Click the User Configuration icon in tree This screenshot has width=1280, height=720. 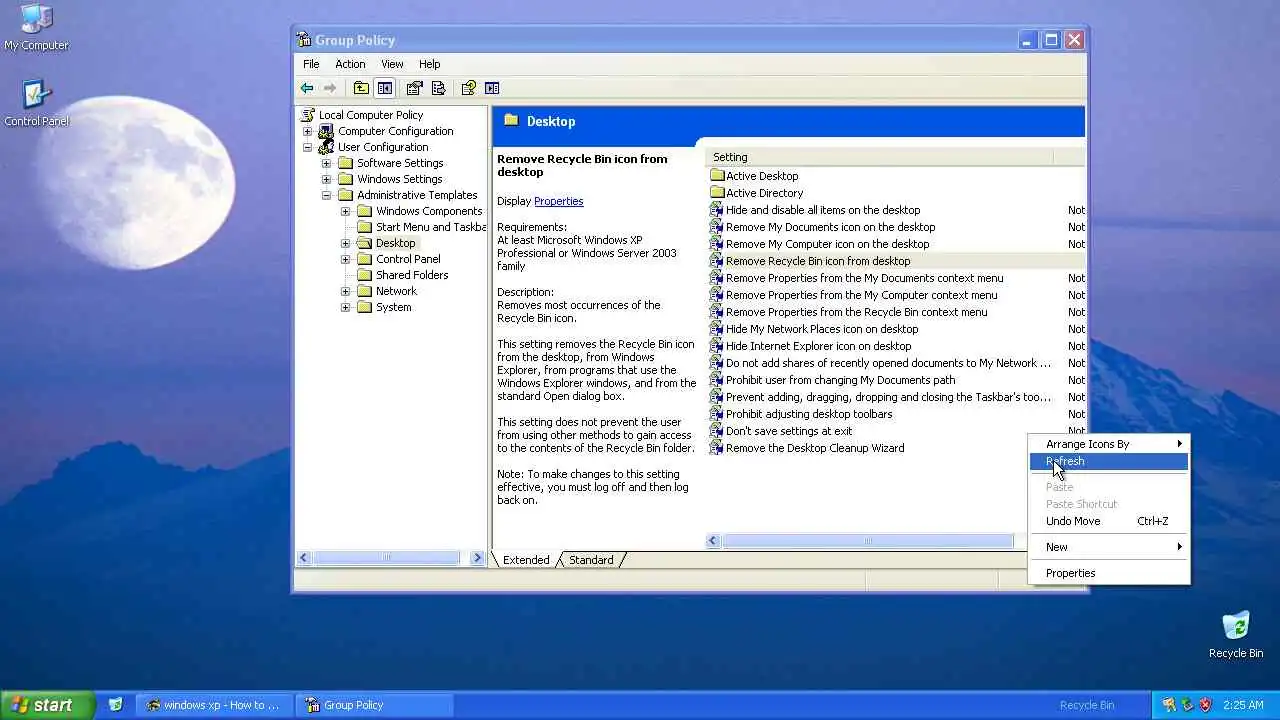(x=326, y=147)
